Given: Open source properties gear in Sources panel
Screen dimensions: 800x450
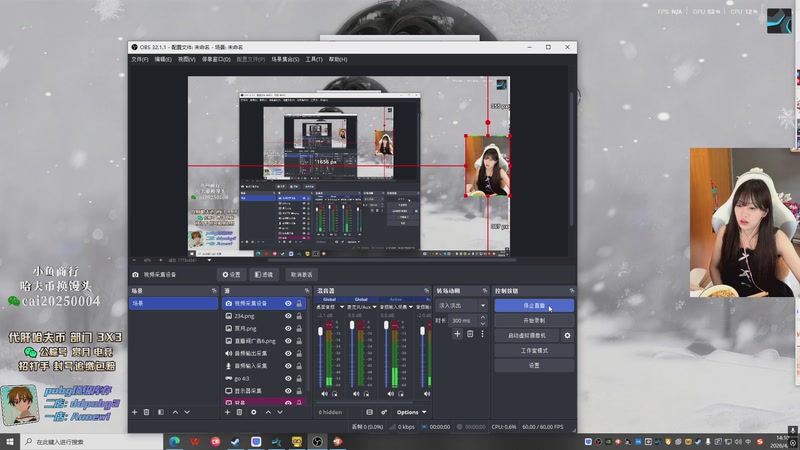Looking at the screenshot, I should [254, 412].
